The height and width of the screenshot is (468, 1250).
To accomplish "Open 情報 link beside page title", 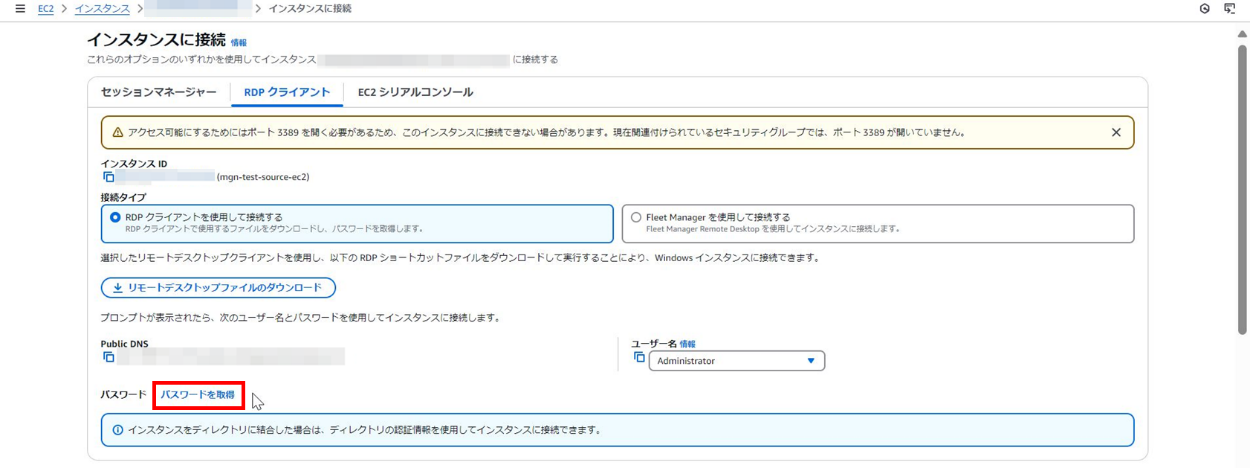I will point(238,43).
